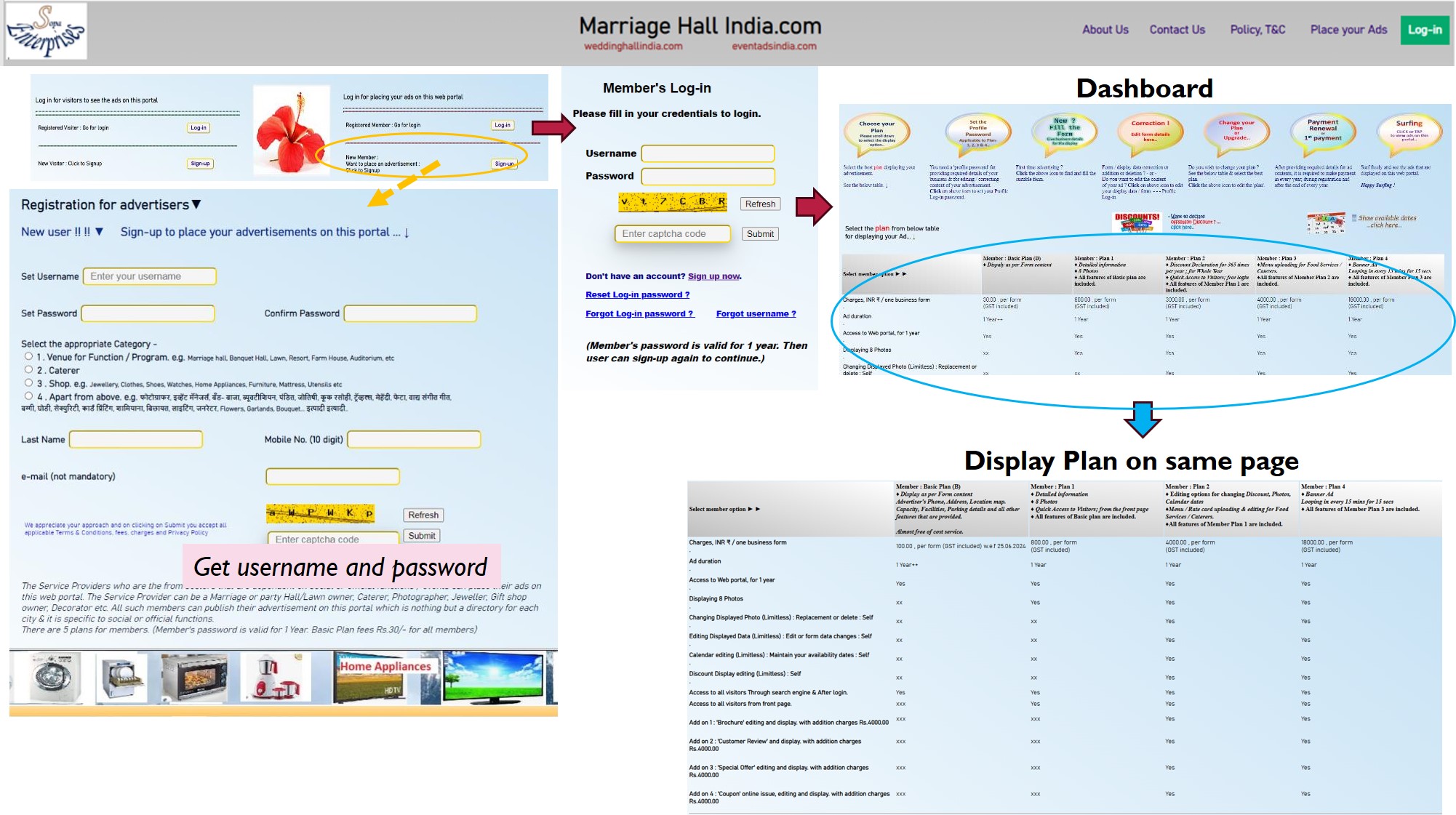This screenshot has width=1456, height=815.
Task: Click Refresh beside registration captcha
Action: (423, 515)
